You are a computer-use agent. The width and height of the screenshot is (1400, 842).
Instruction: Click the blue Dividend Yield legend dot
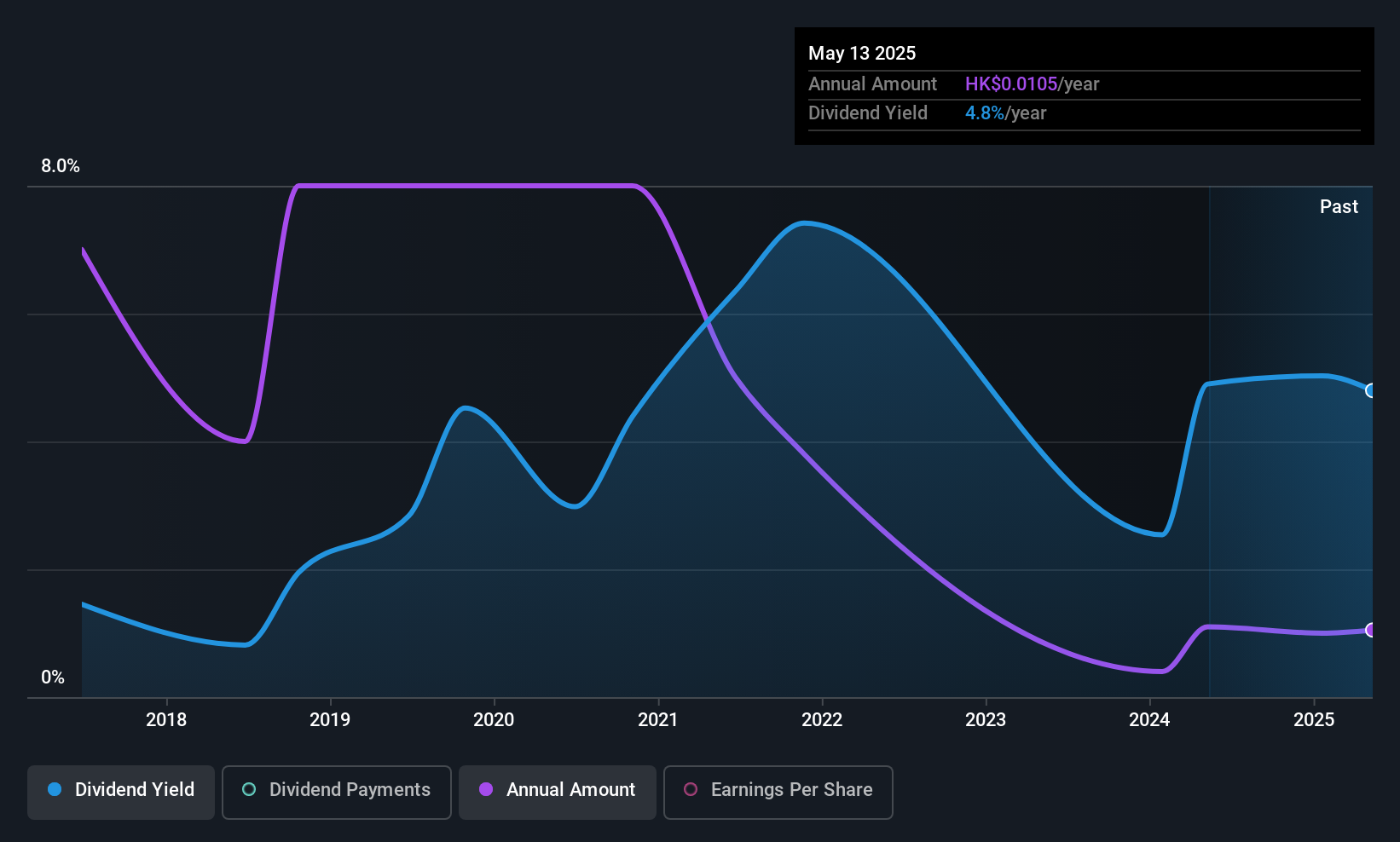[55, 790]
